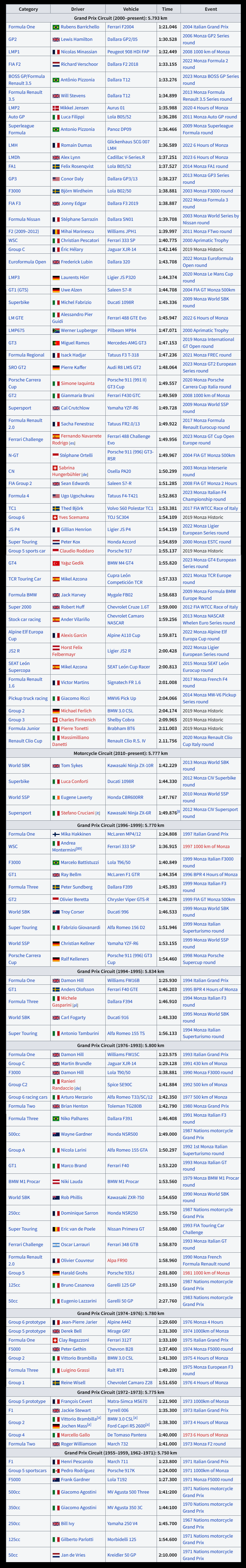
Task: Open the Pickup truck racing category link
Action: [28, 698]
